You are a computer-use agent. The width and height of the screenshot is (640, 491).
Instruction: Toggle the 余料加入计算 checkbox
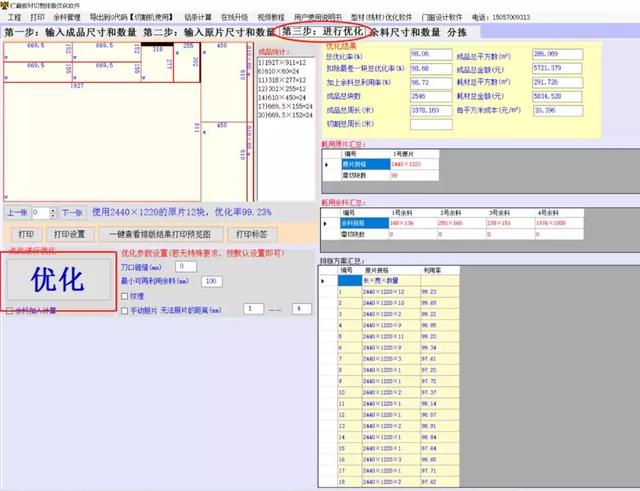(x=10, y=311)
